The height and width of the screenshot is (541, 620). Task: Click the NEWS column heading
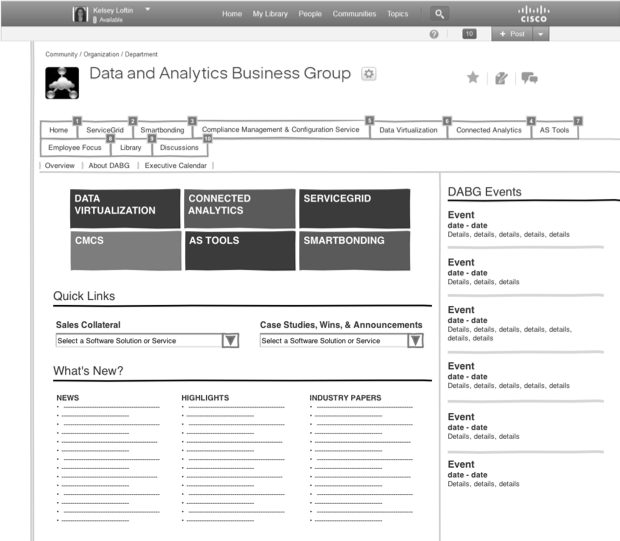[x=68, y=398]
